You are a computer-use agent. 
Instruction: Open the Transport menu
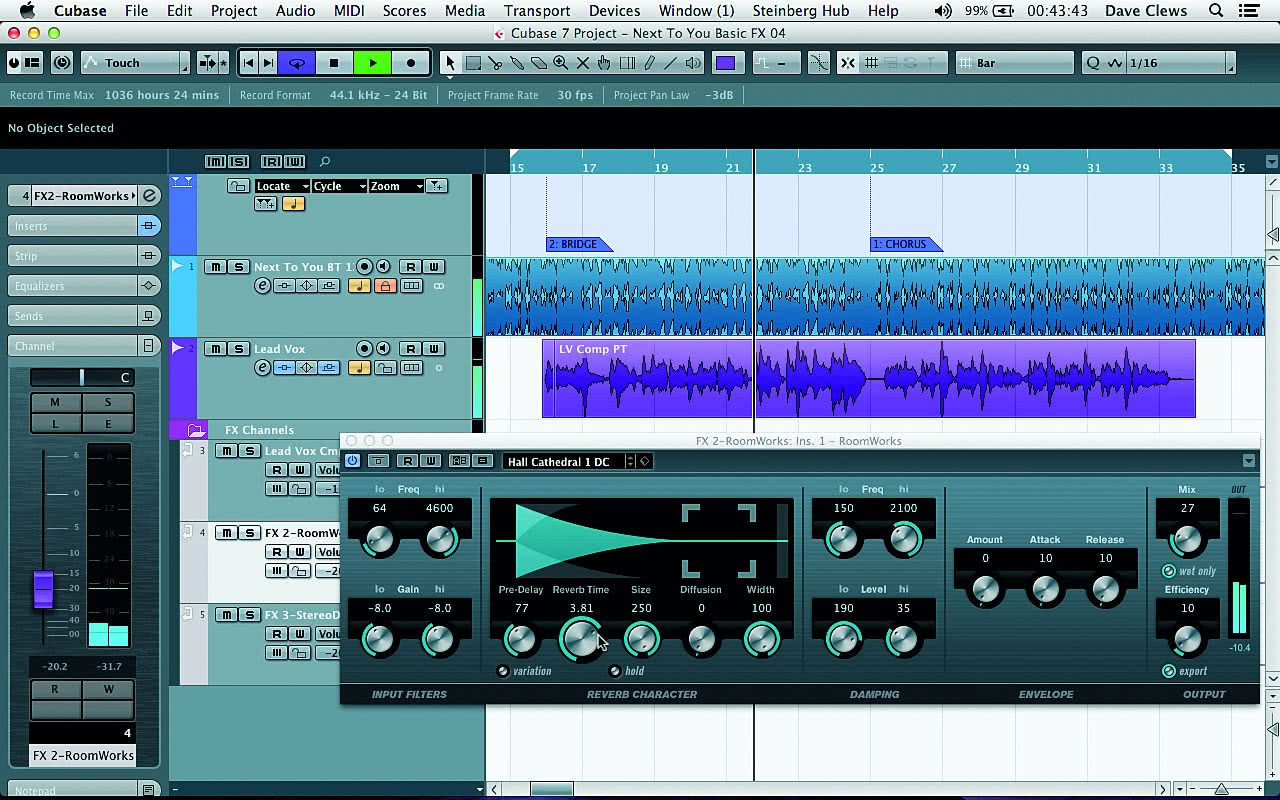coord(536,11)
